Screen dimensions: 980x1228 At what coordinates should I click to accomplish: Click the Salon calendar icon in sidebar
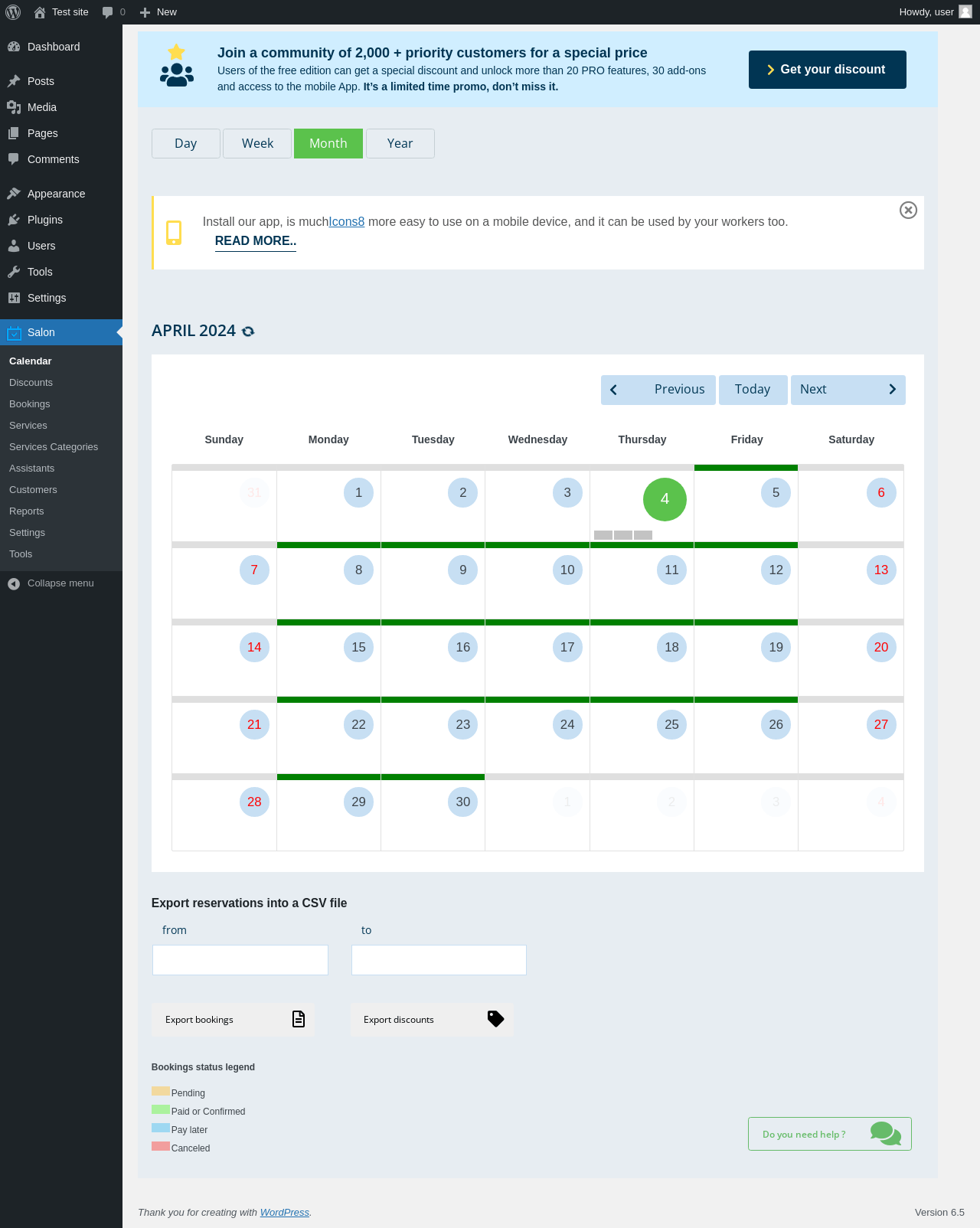(14, 332)
